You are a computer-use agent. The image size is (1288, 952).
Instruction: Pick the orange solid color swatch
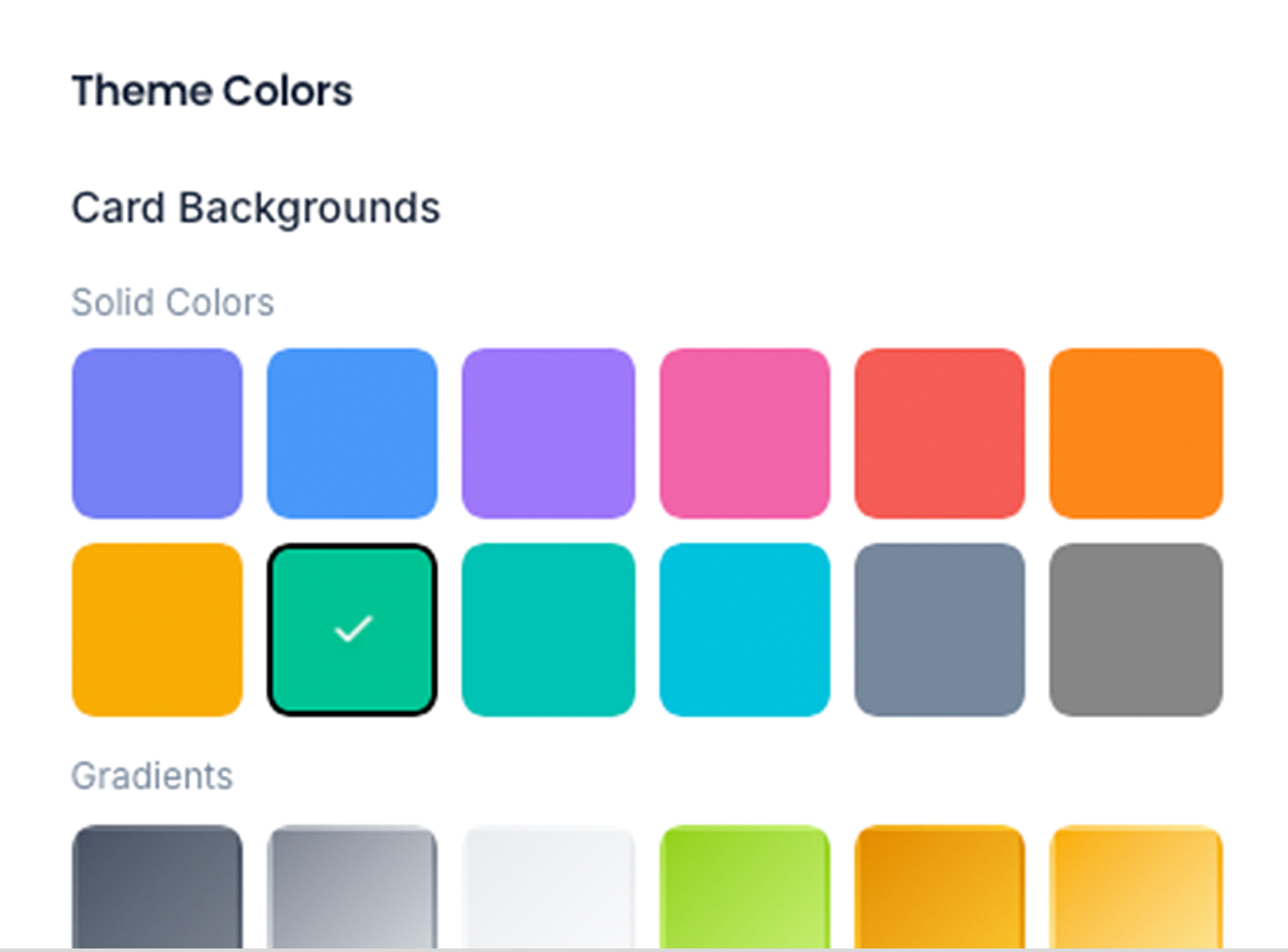click(1136, 433)
